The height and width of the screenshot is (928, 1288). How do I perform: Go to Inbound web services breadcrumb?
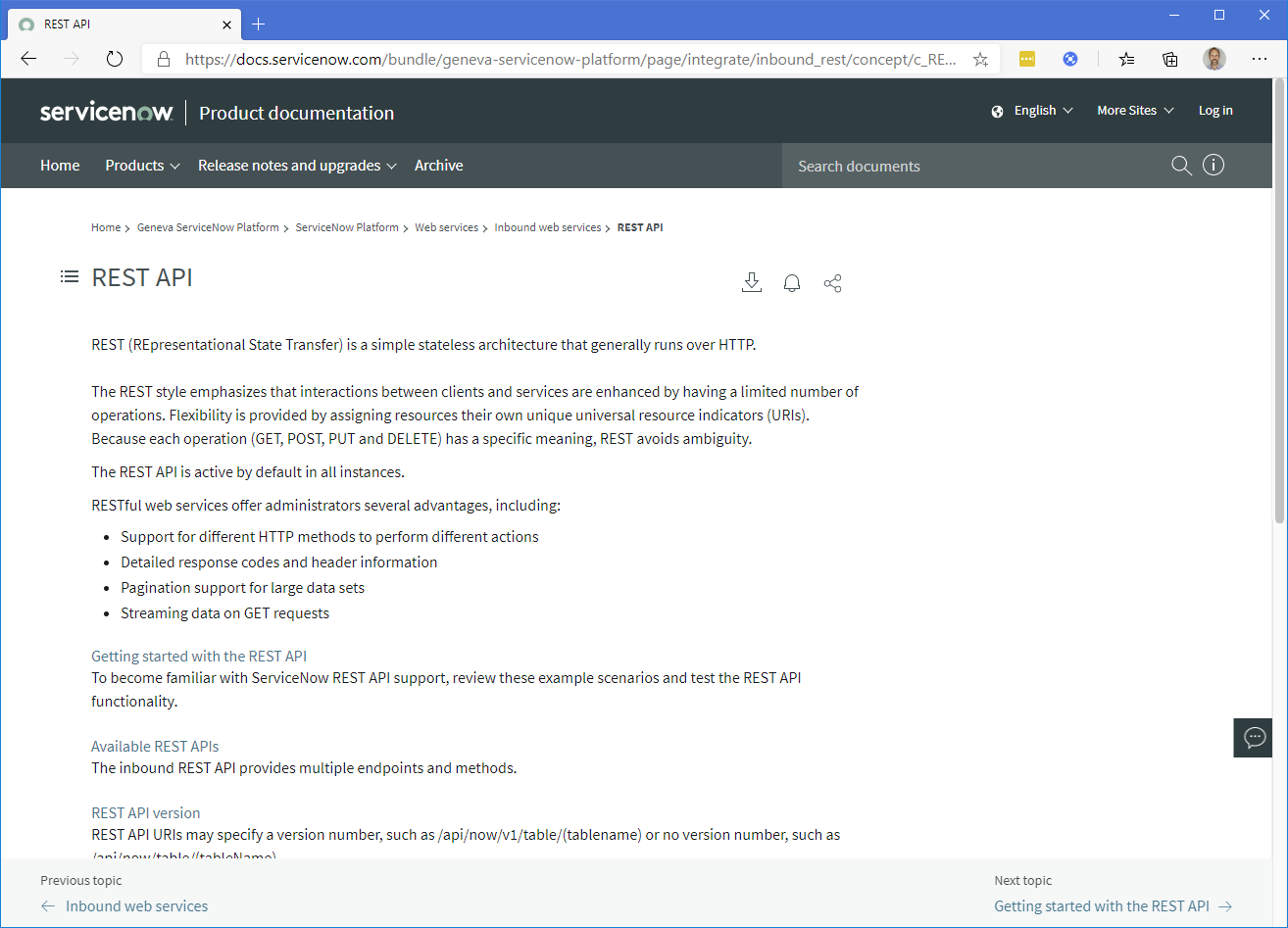click(x=547, y=227)
